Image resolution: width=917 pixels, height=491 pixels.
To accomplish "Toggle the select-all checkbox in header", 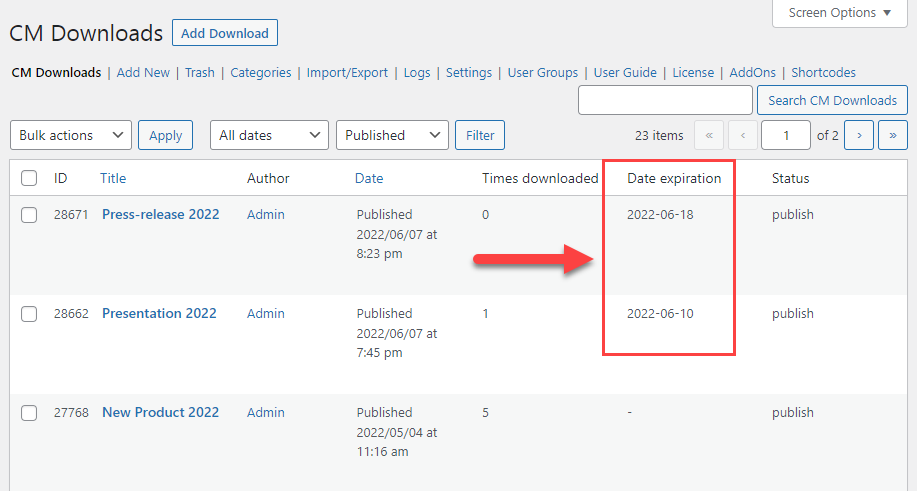I will click(29, 178).
